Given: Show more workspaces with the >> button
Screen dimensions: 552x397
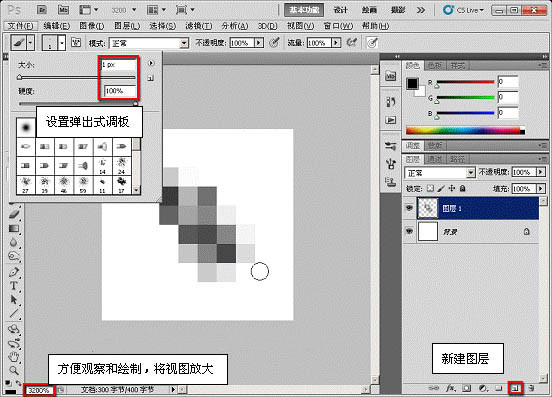Looking at the screenshot, I should tap(421, 10).
